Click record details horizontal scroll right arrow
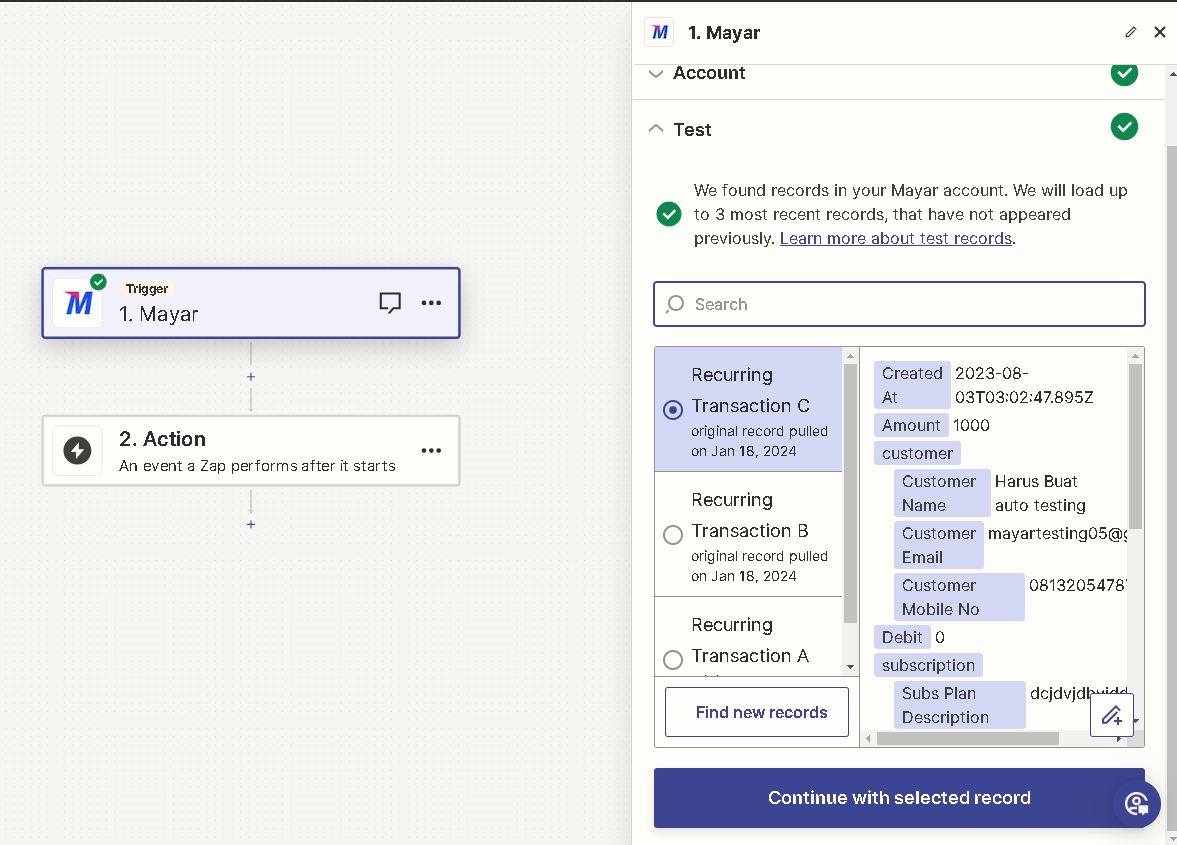 point(1118,738)
